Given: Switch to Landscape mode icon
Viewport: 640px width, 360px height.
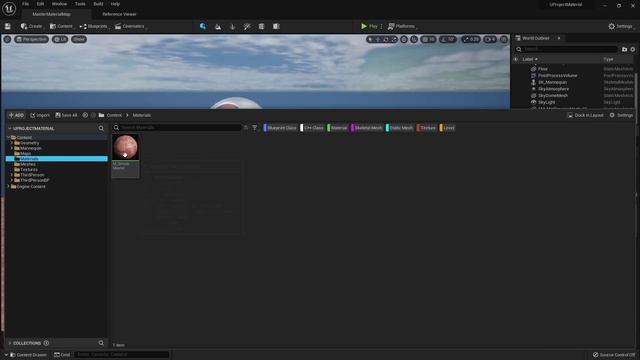Looking at the screenshot, I should pos(218,27).
